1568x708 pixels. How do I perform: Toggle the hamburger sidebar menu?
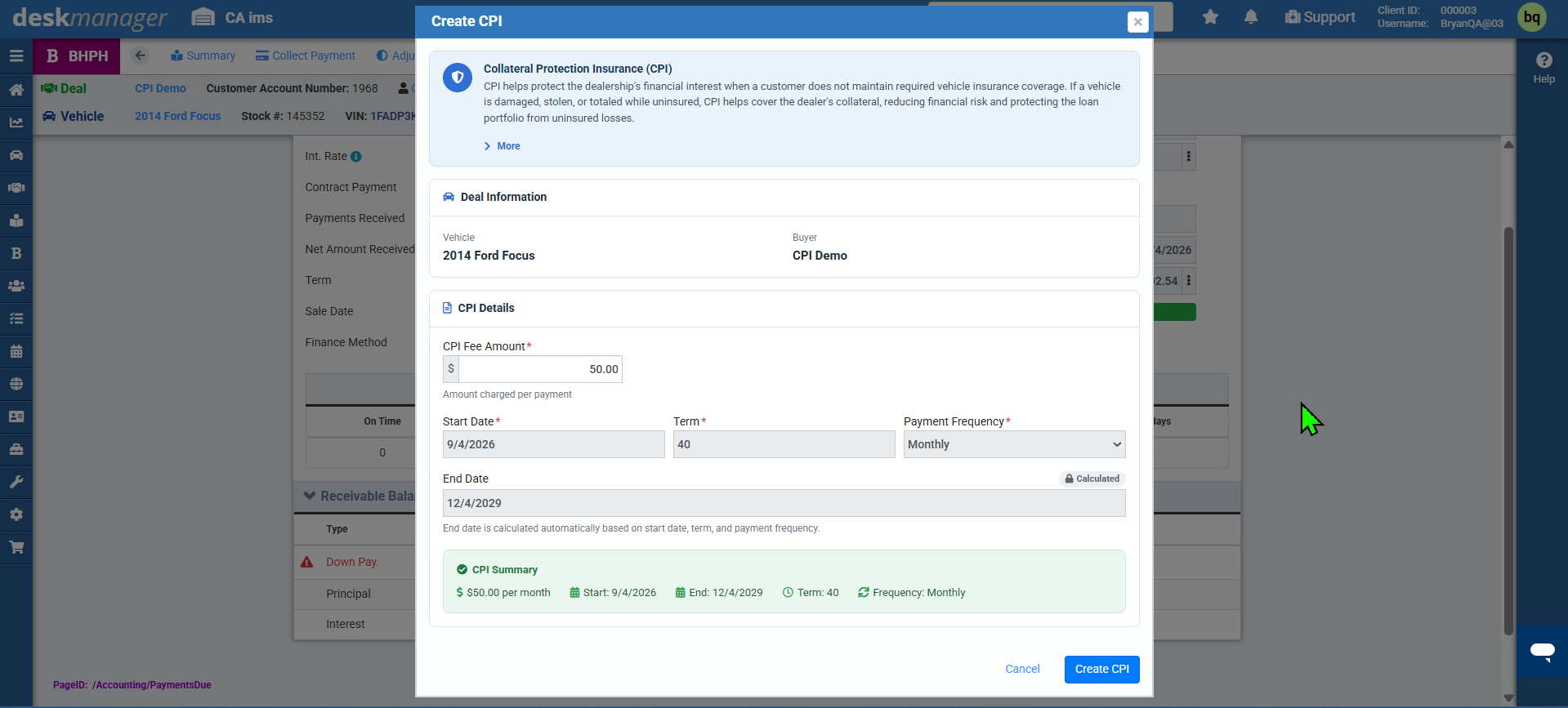(16, 56)
